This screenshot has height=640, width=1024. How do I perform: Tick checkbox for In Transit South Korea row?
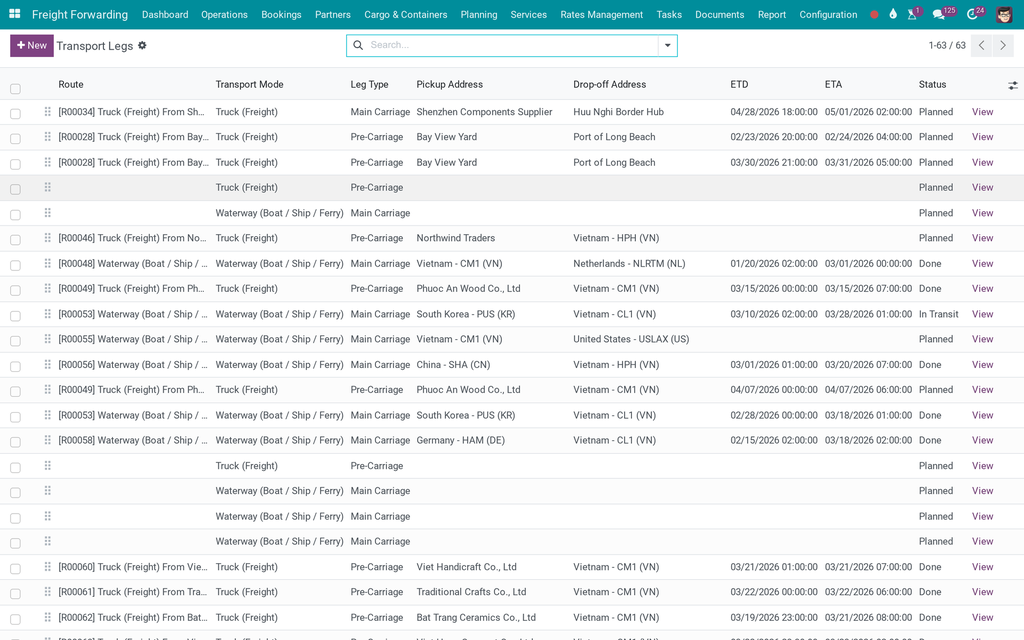point(16,315)
